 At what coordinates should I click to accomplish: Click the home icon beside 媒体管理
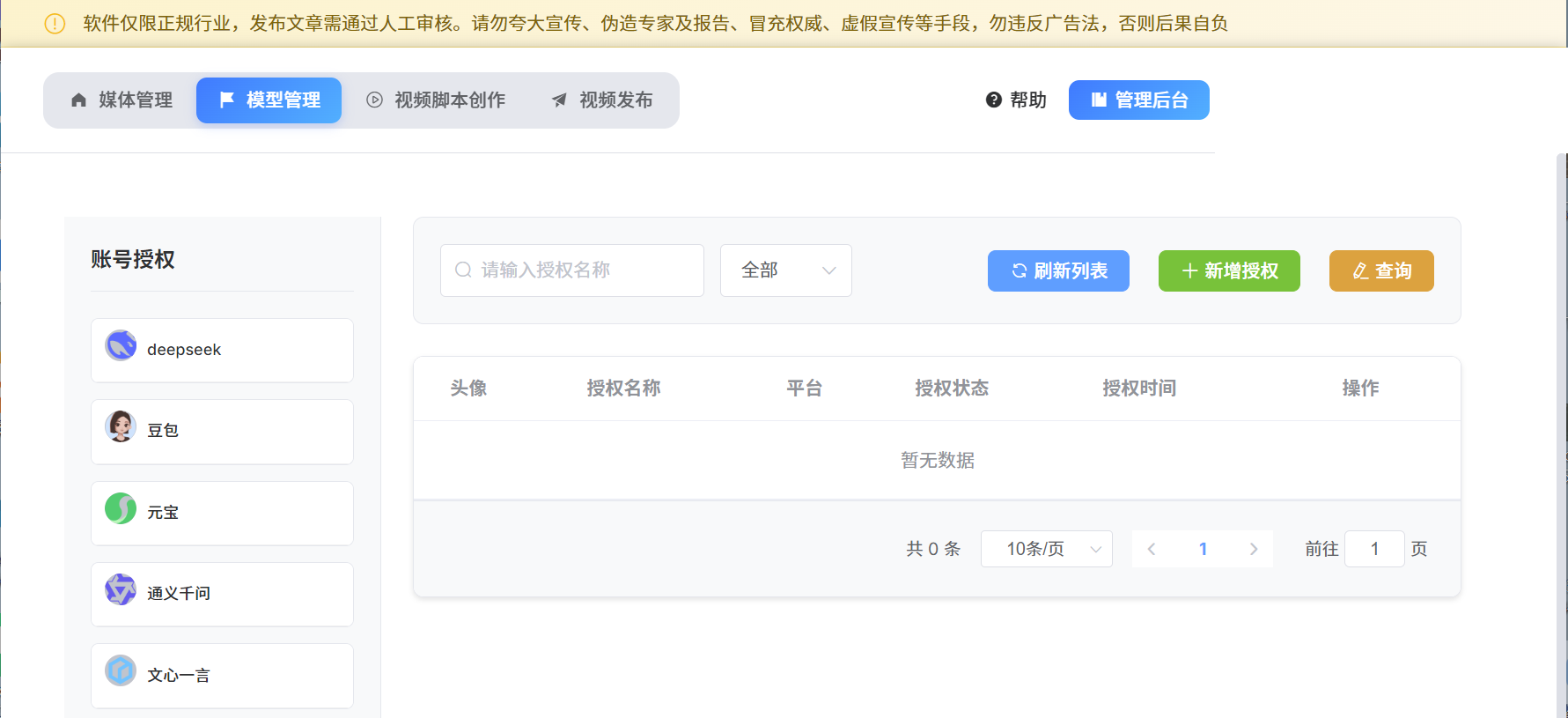click(79, 100)
